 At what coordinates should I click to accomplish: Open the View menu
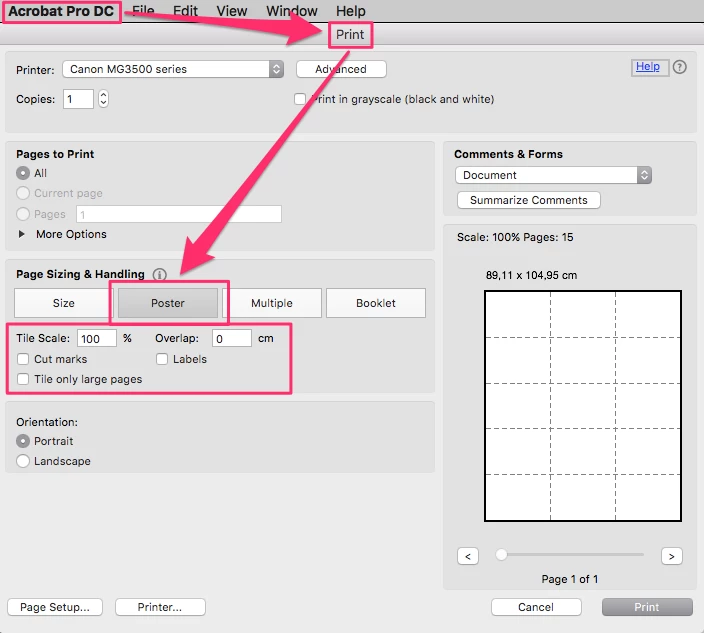(x=232, y=11)
